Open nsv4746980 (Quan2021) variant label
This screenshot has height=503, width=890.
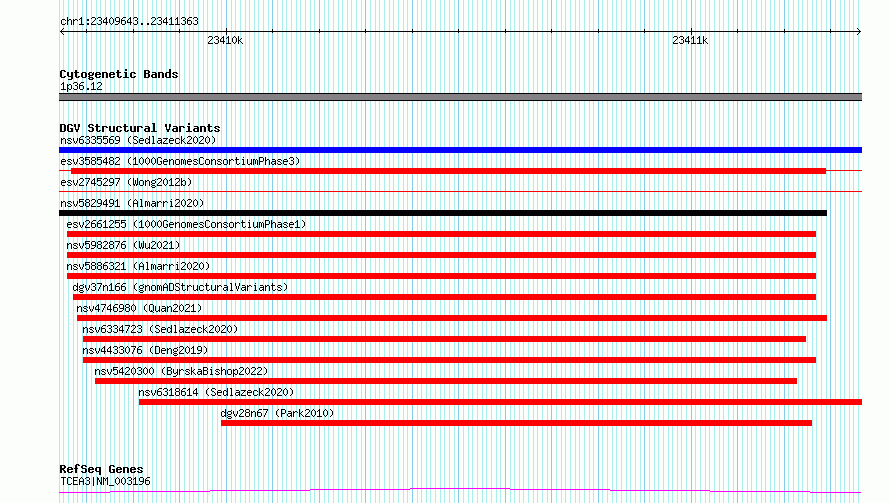point(139,308)
